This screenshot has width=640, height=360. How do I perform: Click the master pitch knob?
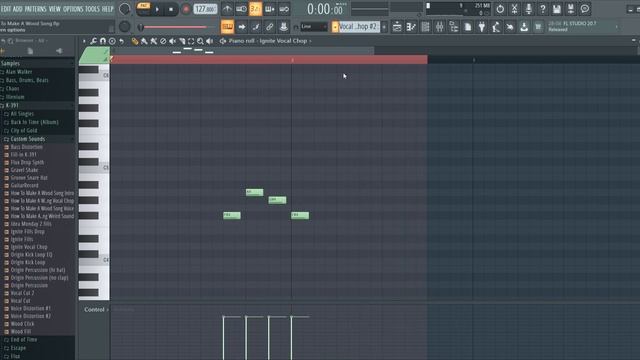[x=124, y=27]
